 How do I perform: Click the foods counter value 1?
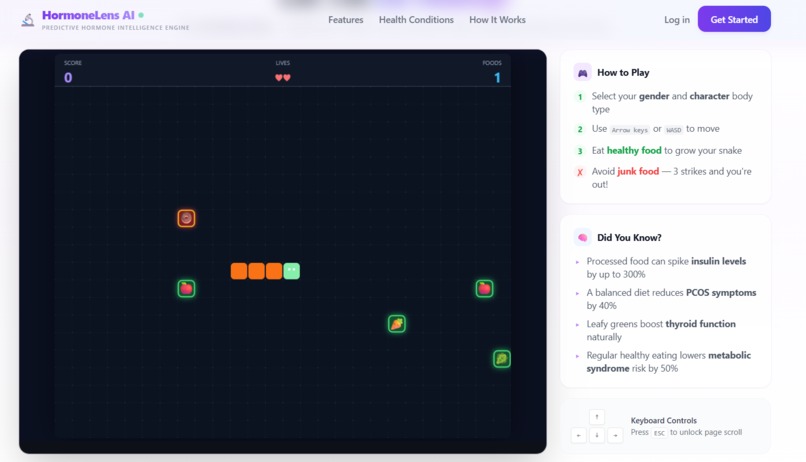[x=497, y=78]
